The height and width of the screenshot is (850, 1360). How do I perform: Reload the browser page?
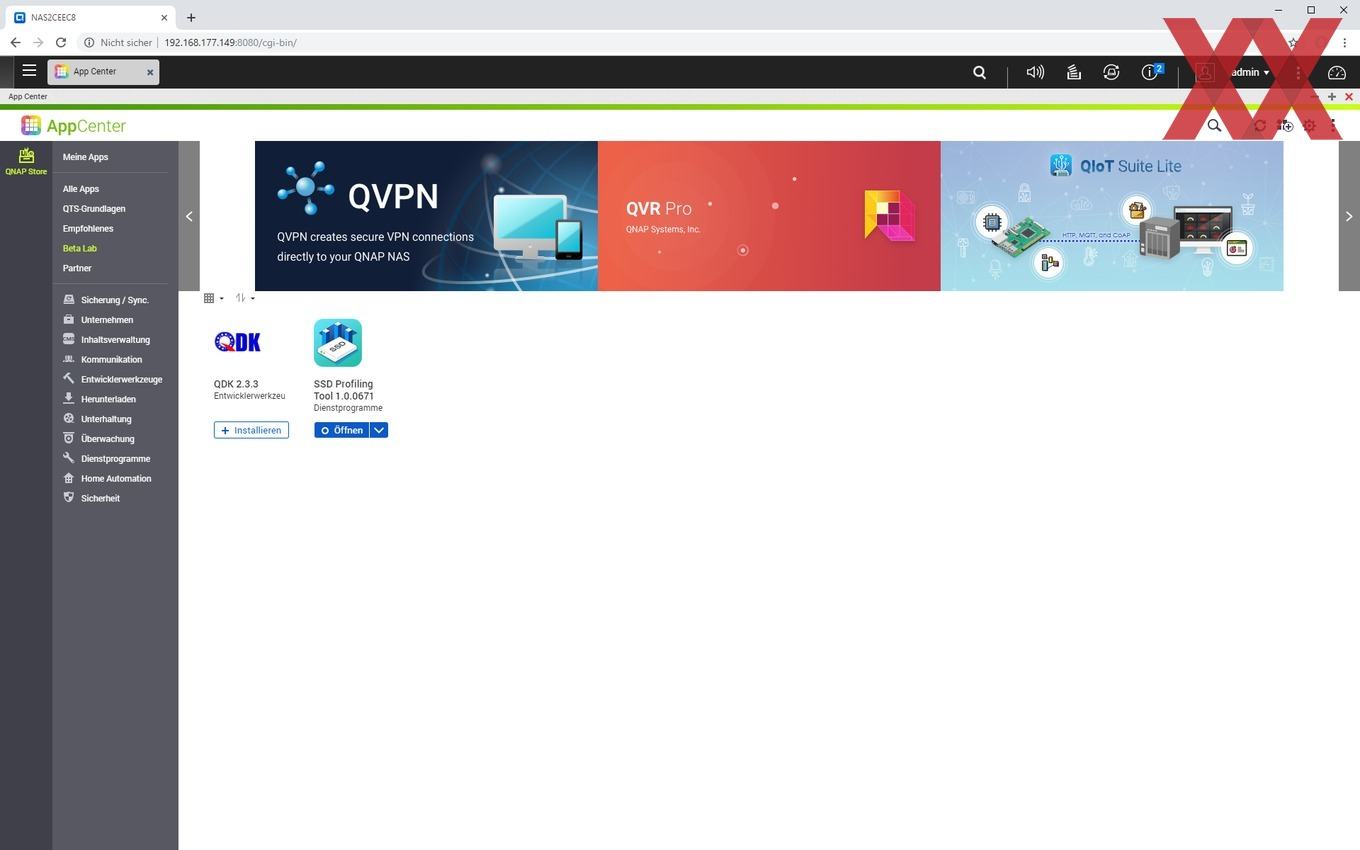point(61,43)
